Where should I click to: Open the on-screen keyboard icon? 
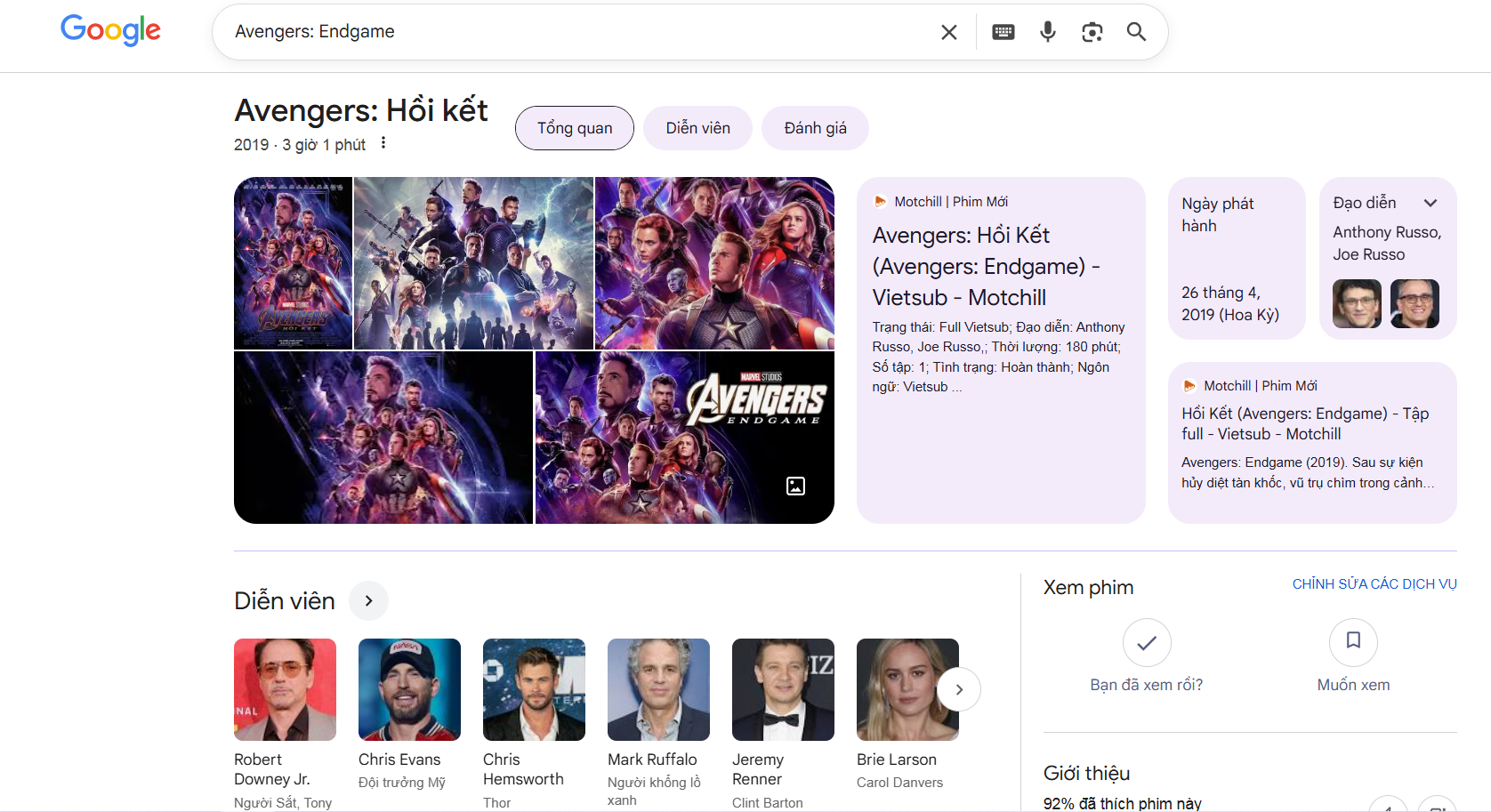1003,31
